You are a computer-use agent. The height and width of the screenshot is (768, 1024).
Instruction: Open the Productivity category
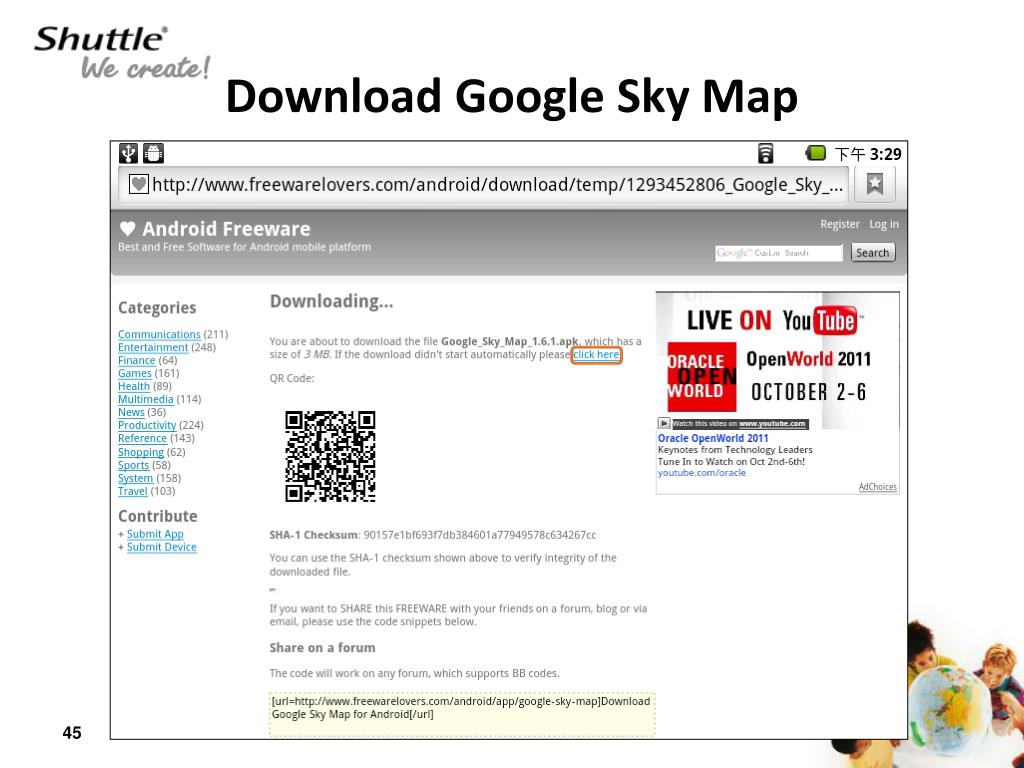pos(147,426)
